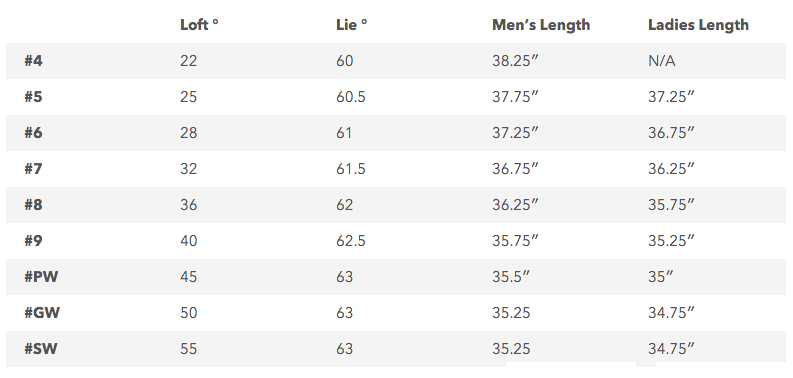The image size is (793, 378).
Task: Click the #4 row label
Action: (33, 61)
